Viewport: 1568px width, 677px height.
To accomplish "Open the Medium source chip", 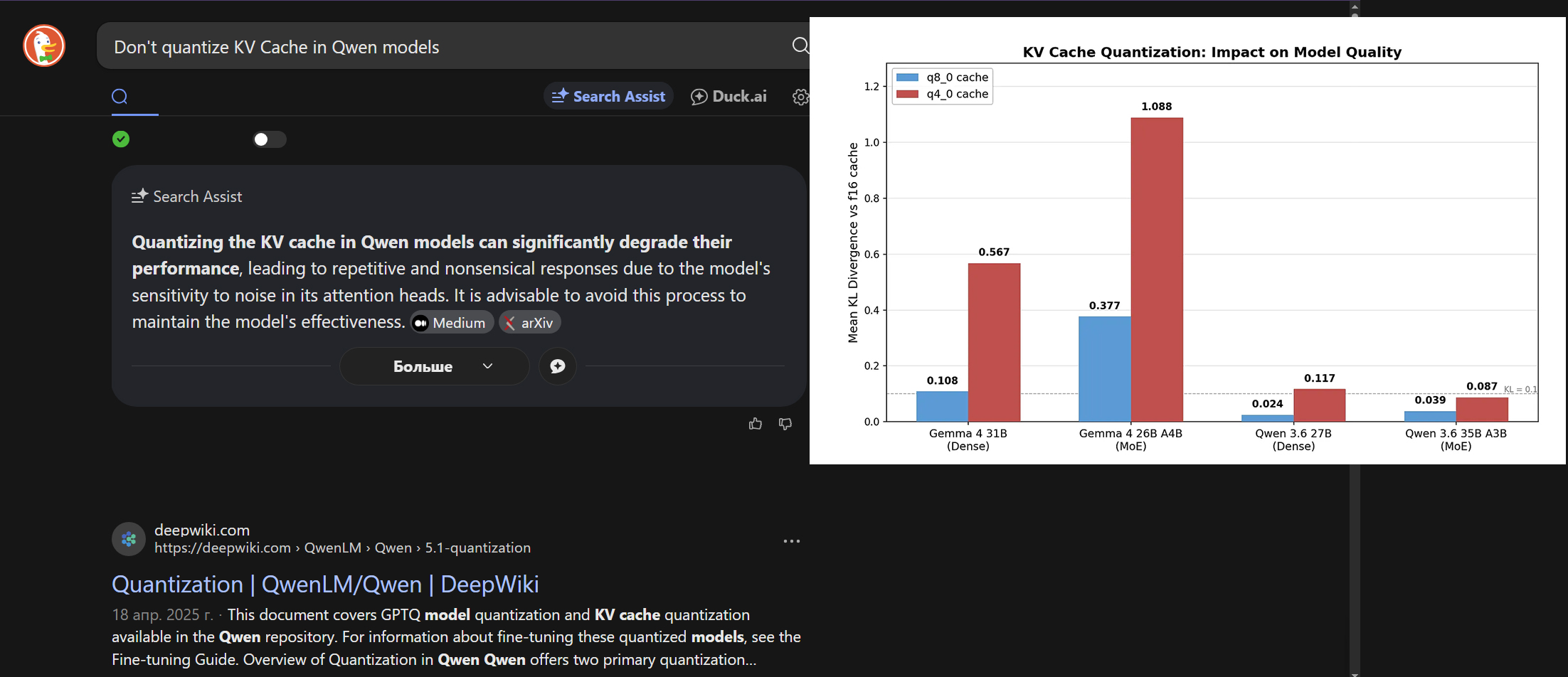I will pos(452,323).
